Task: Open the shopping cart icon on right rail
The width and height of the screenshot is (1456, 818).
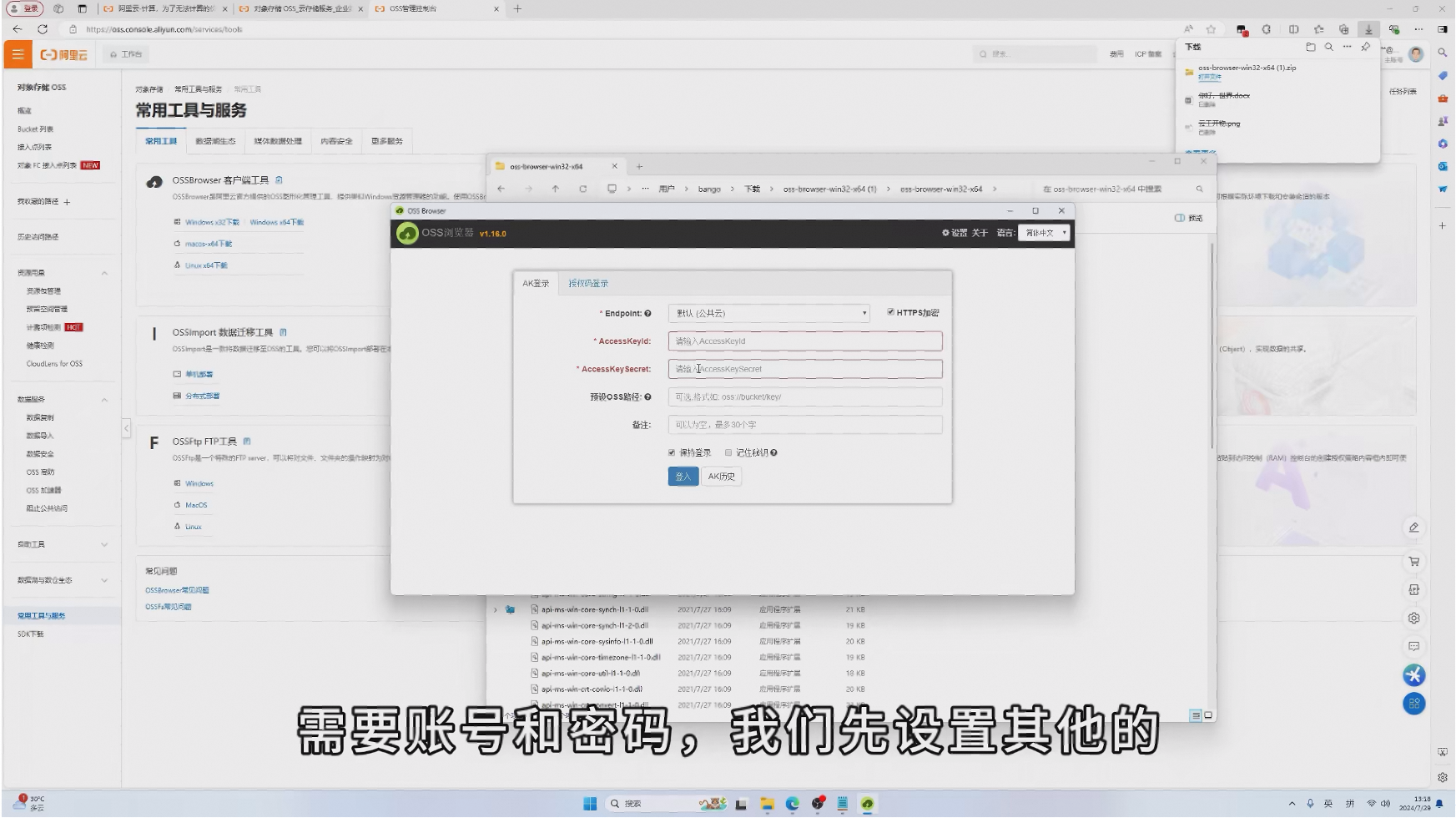Action: [x=1413, y=562]
